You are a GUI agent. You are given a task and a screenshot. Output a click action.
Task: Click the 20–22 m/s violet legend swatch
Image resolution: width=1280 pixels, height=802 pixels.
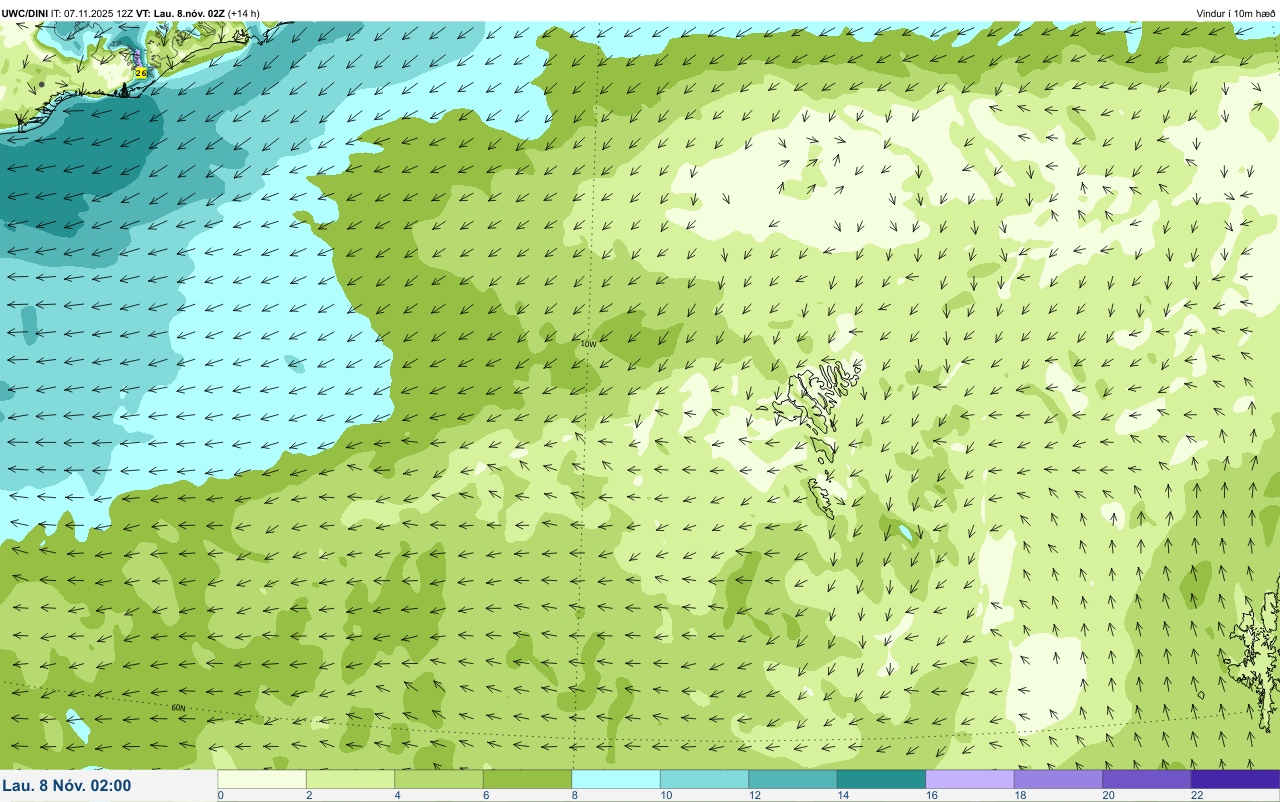[1147, 779]
